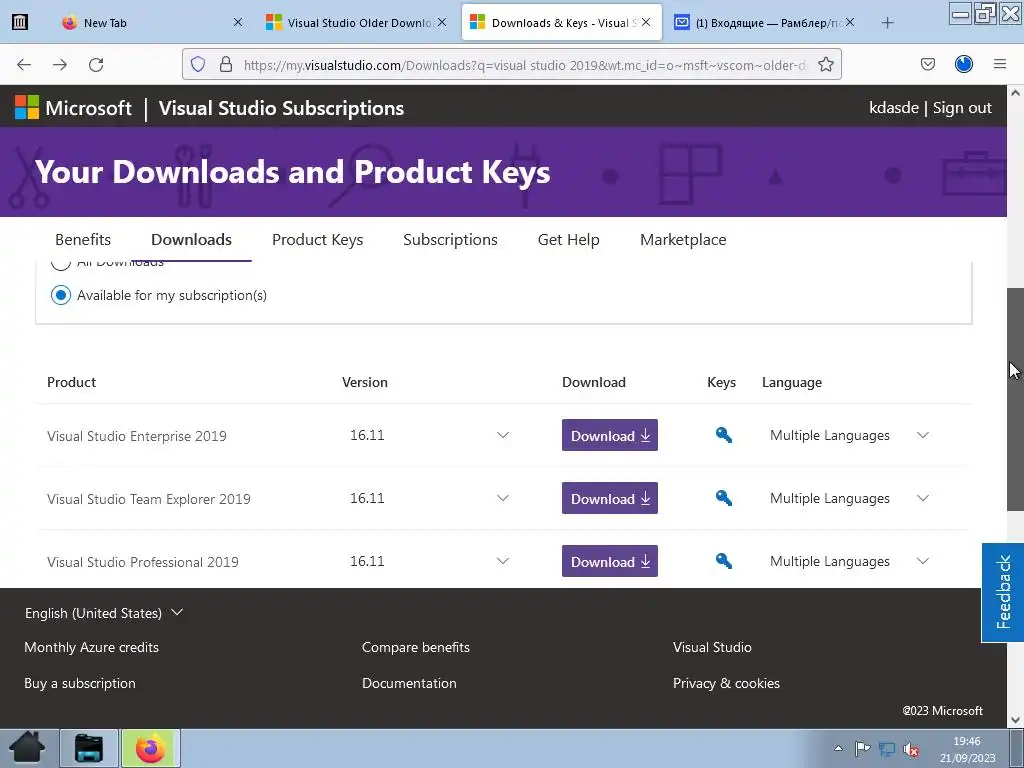Open the Documentation footer link
The height and width of the screenshot is (768, 1024).
click(409, 683)
